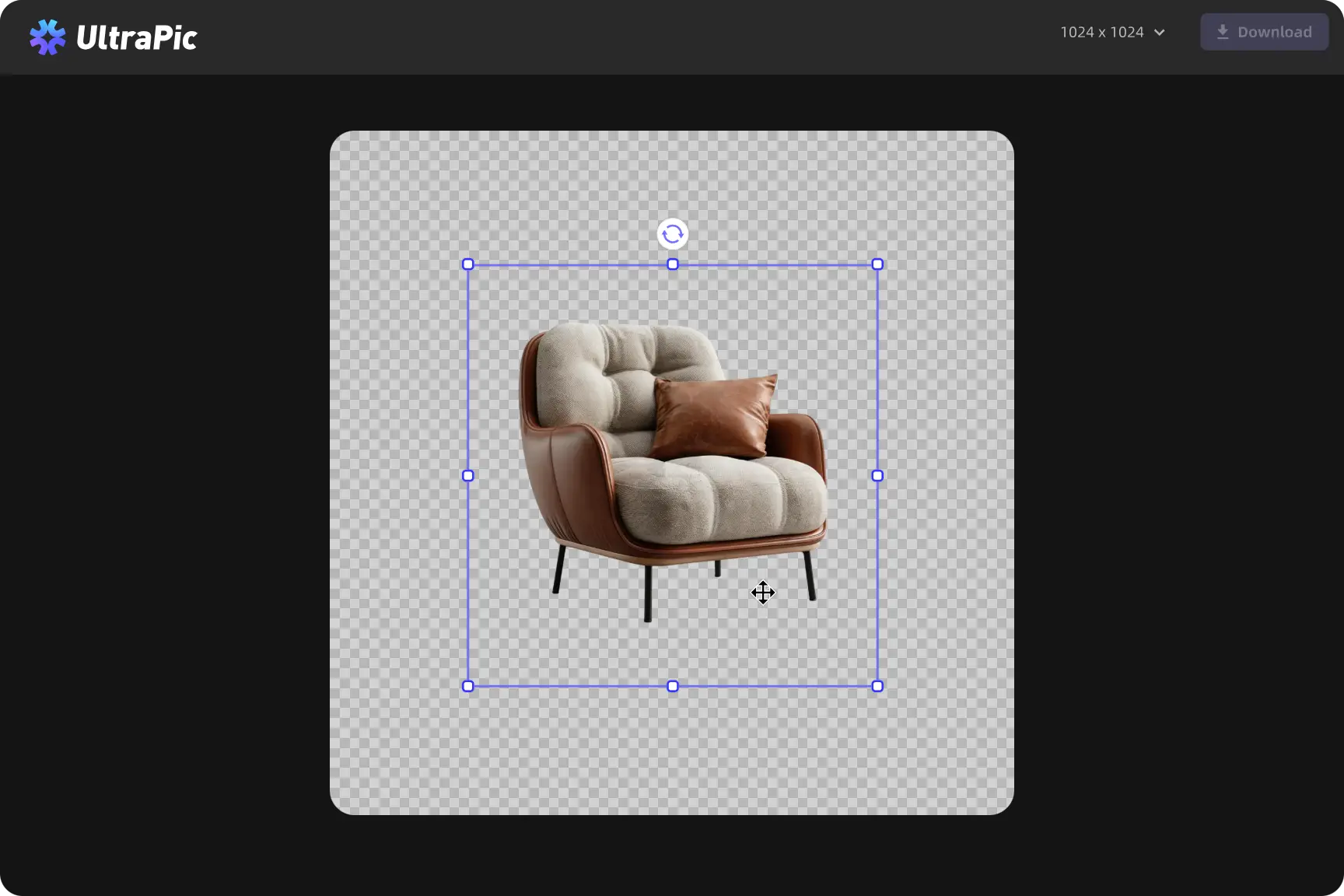Open the 1024 x 1024 size dropdown
Image resolution: width=1344 pixels, height=896 pixels.
[x=1102, y=32]
